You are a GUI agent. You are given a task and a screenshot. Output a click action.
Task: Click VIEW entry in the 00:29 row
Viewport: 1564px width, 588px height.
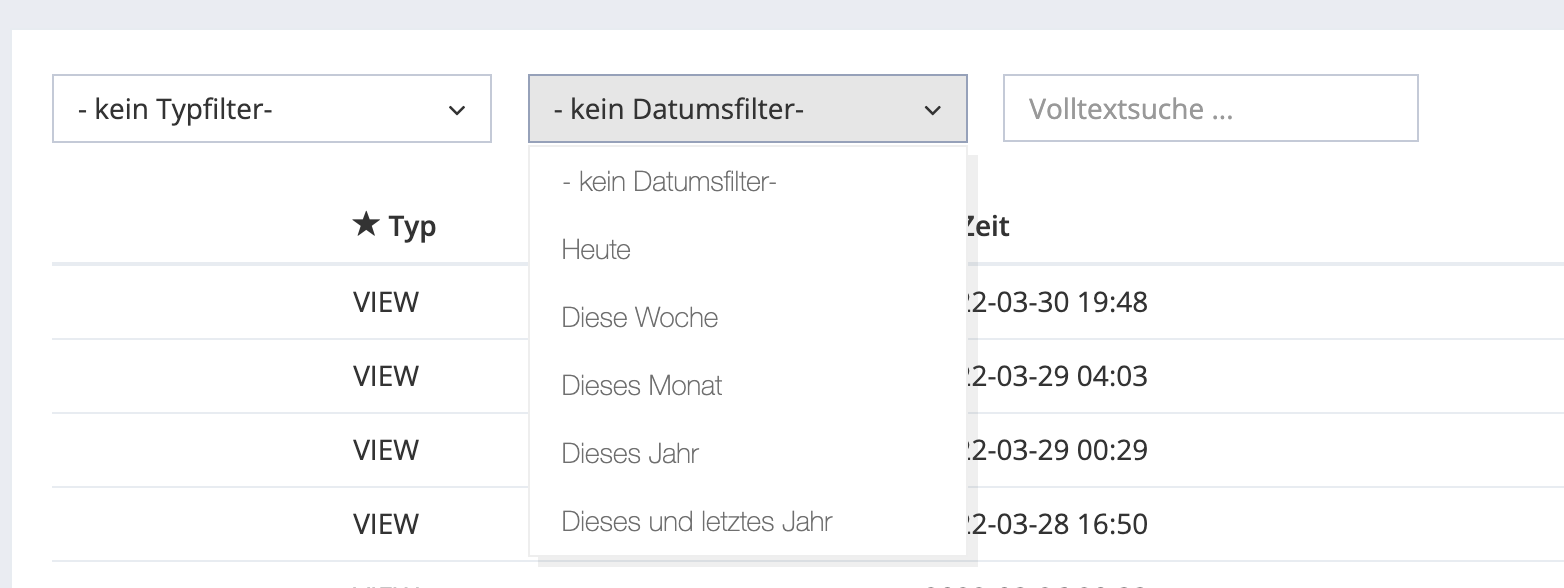386,450
